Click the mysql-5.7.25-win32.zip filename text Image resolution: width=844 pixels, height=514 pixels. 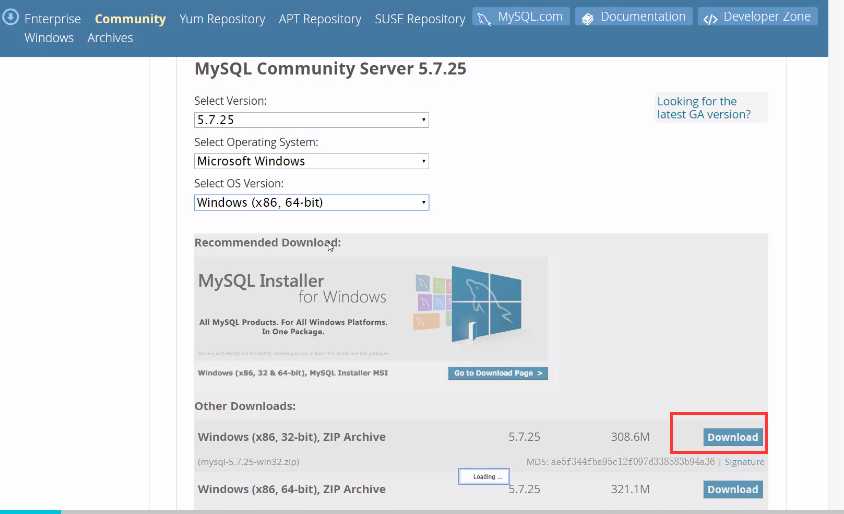point(248,462)
